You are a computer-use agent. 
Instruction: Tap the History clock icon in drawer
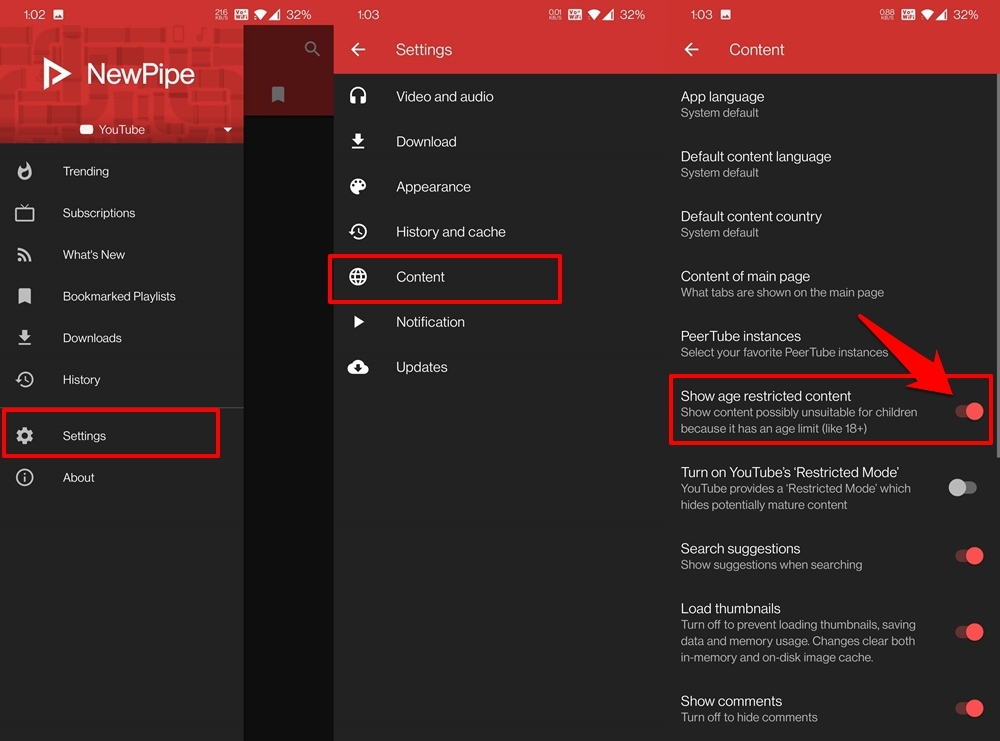tap(24, 379)
